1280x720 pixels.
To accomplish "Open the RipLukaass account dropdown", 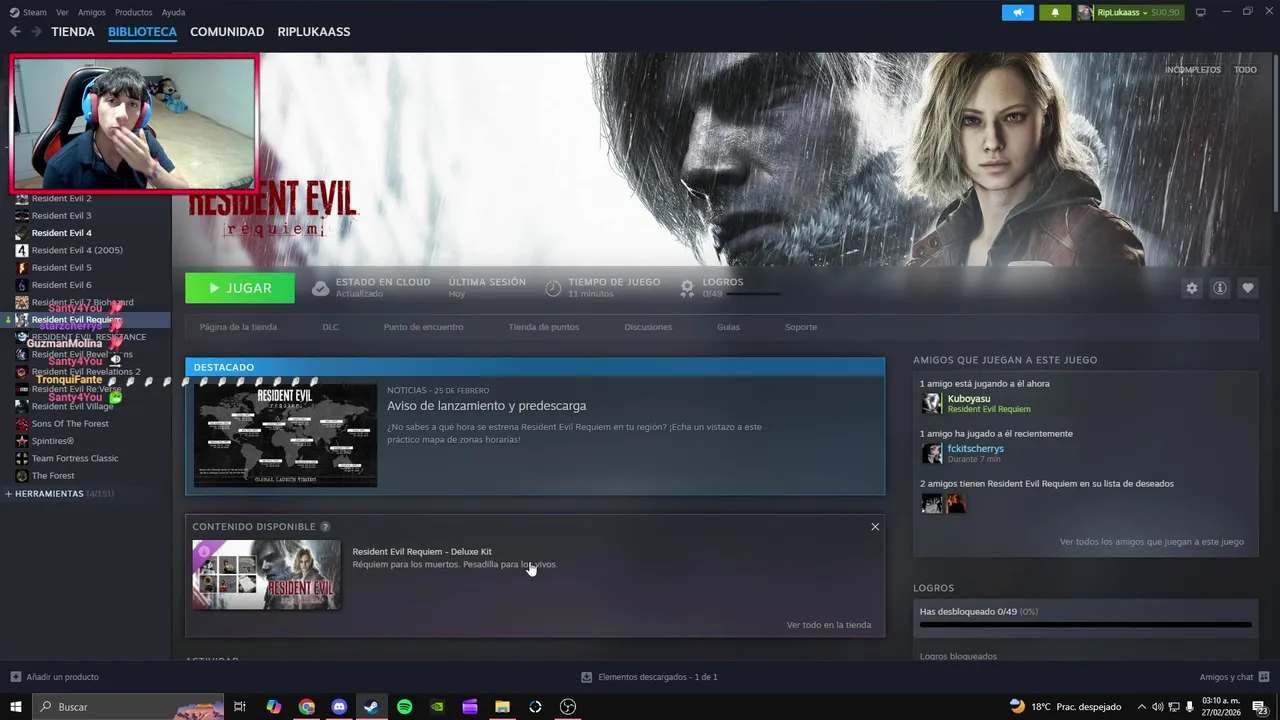I will 1130,12.
